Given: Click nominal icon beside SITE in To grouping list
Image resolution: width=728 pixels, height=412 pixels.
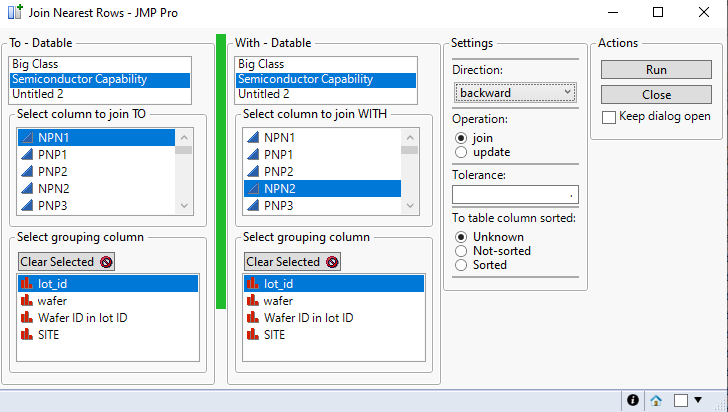Looking at the screenshot, I should click(x=26, y=335).
